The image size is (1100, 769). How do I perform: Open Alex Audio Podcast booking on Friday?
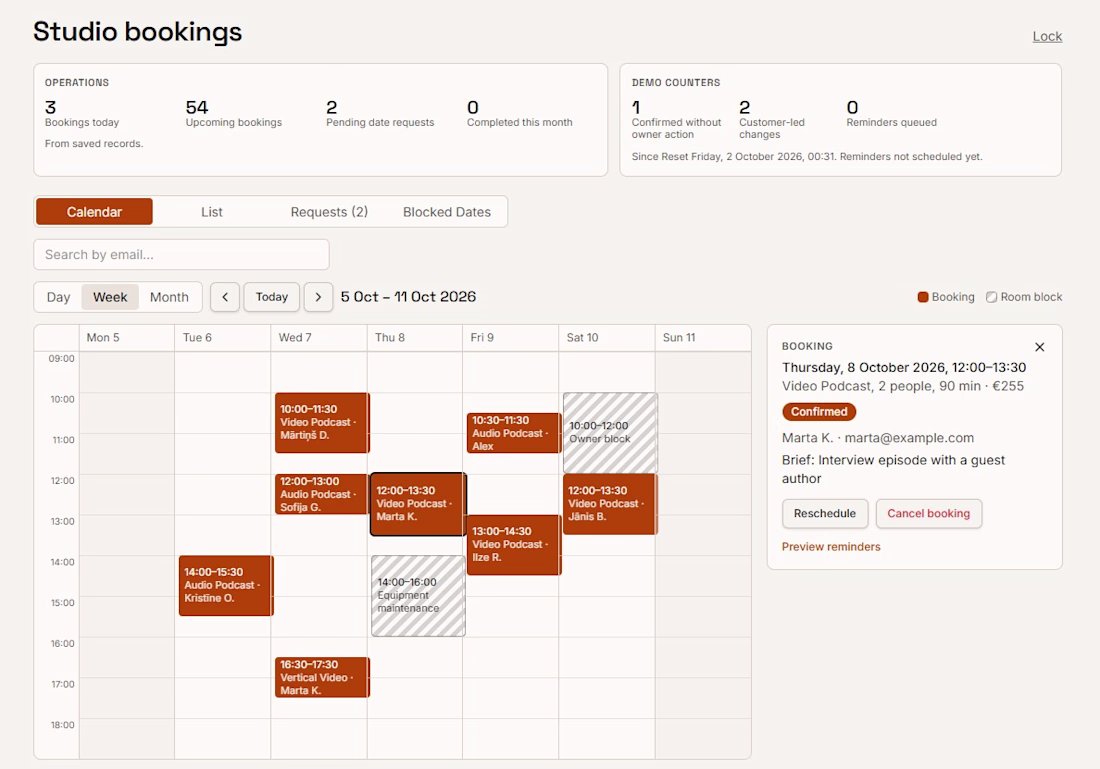514,433
